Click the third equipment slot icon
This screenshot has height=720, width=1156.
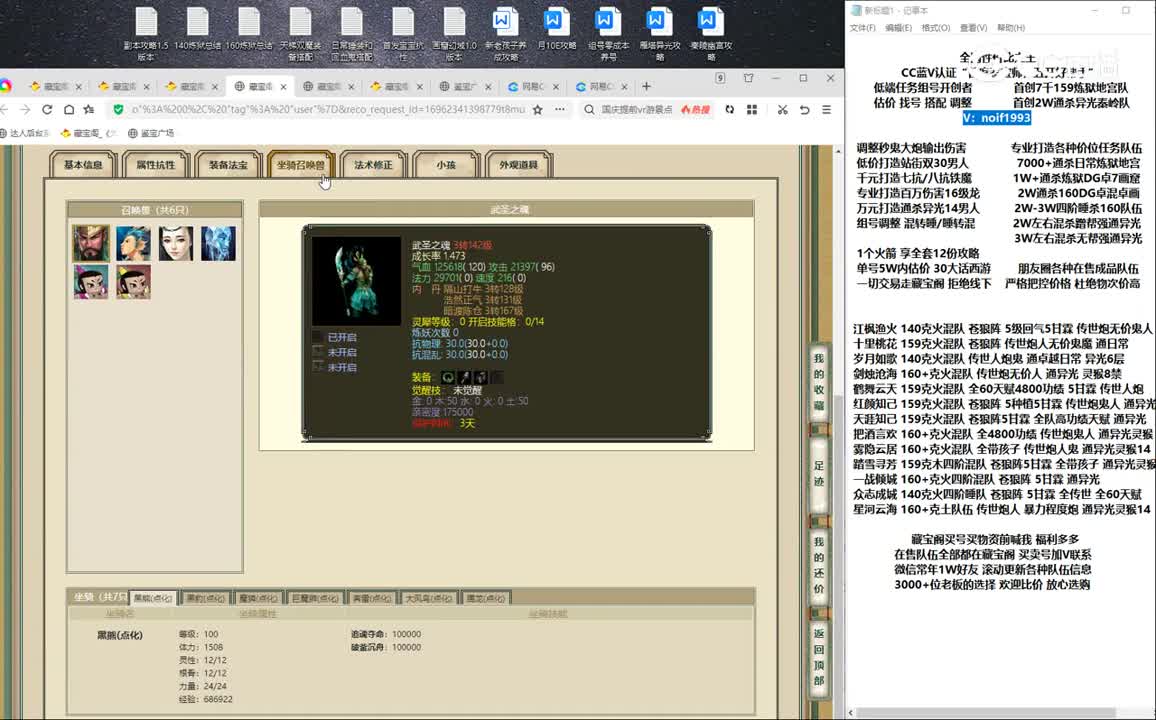pos(481,377)
